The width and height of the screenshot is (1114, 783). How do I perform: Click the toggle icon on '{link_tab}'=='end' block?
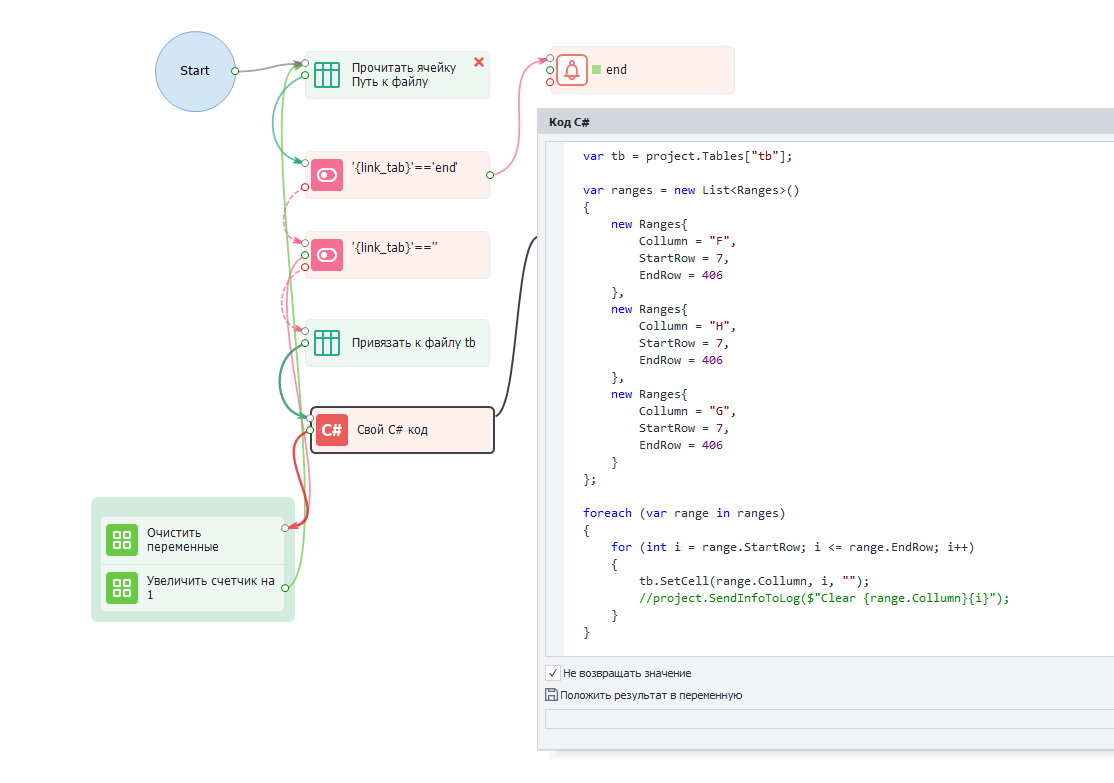click(x=327, y=175)
